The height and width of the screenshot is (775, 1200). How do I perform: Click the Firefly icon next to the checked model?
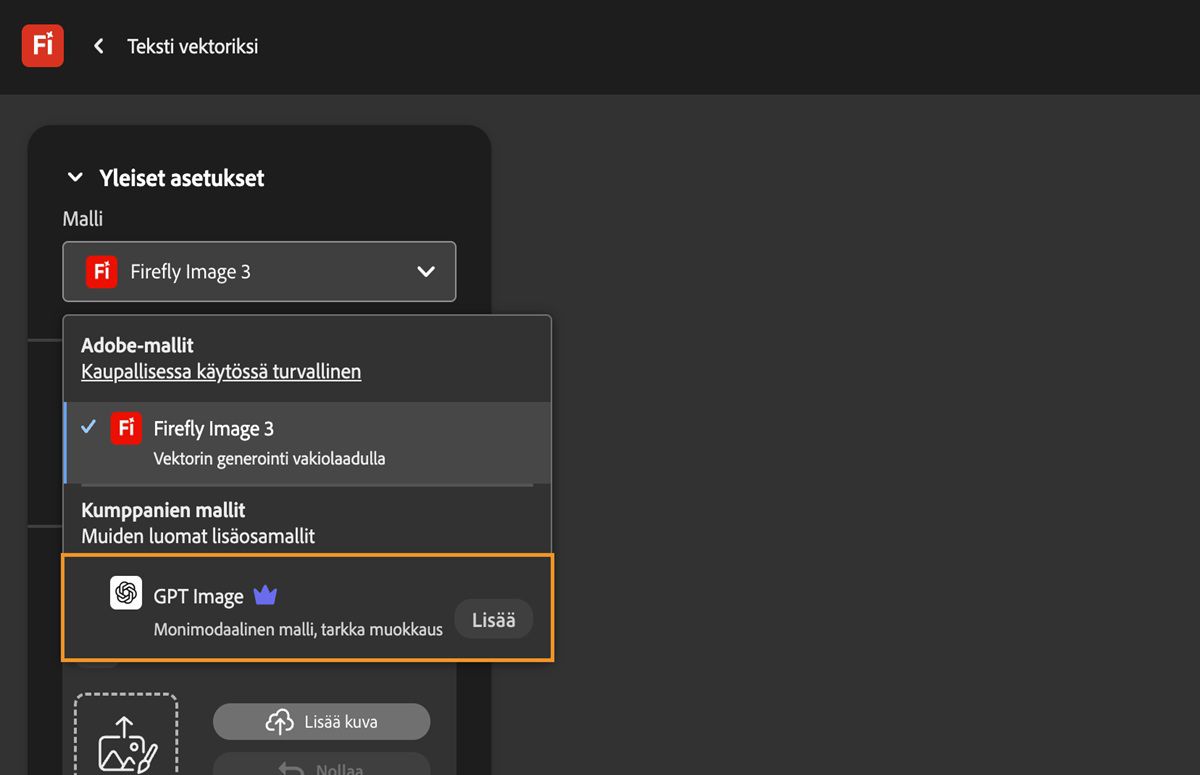126,428
